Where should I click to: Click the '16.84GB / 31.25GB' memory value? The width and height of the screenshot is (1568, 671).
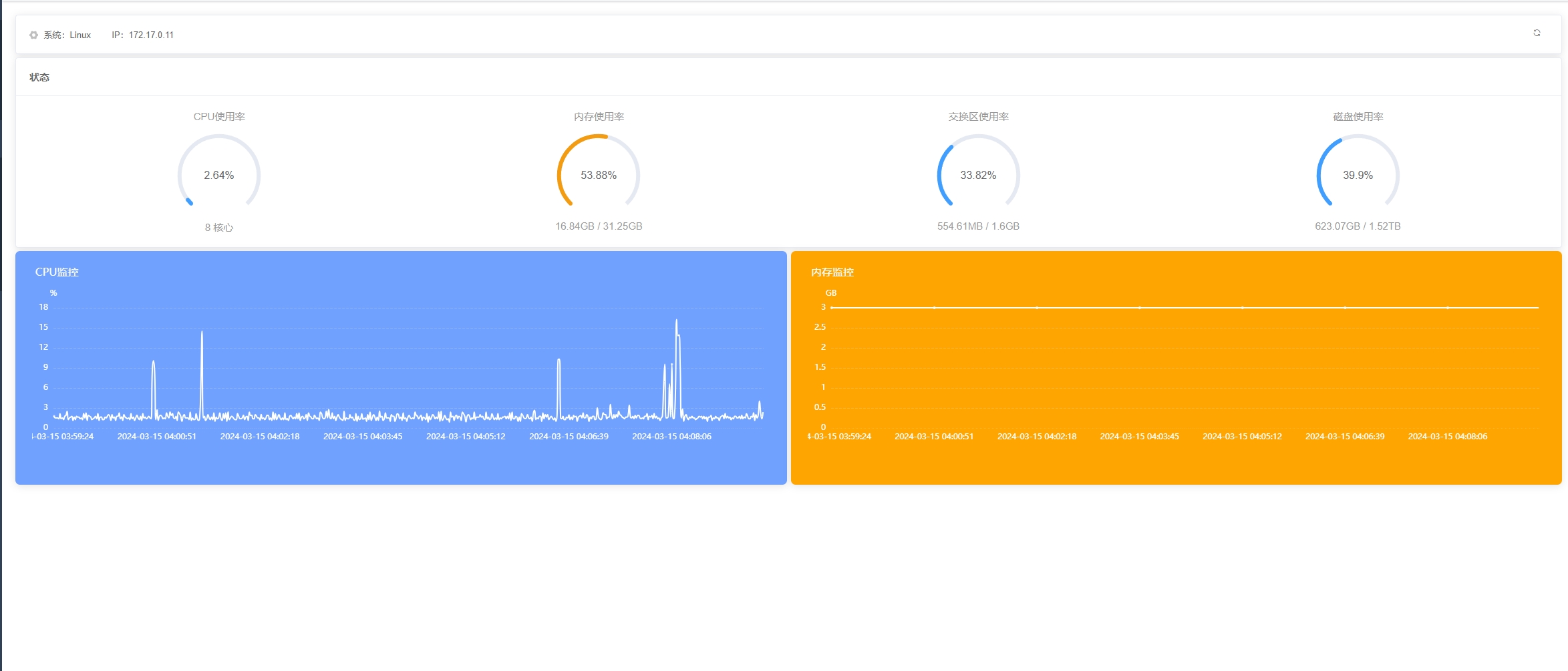pos(599,226)
